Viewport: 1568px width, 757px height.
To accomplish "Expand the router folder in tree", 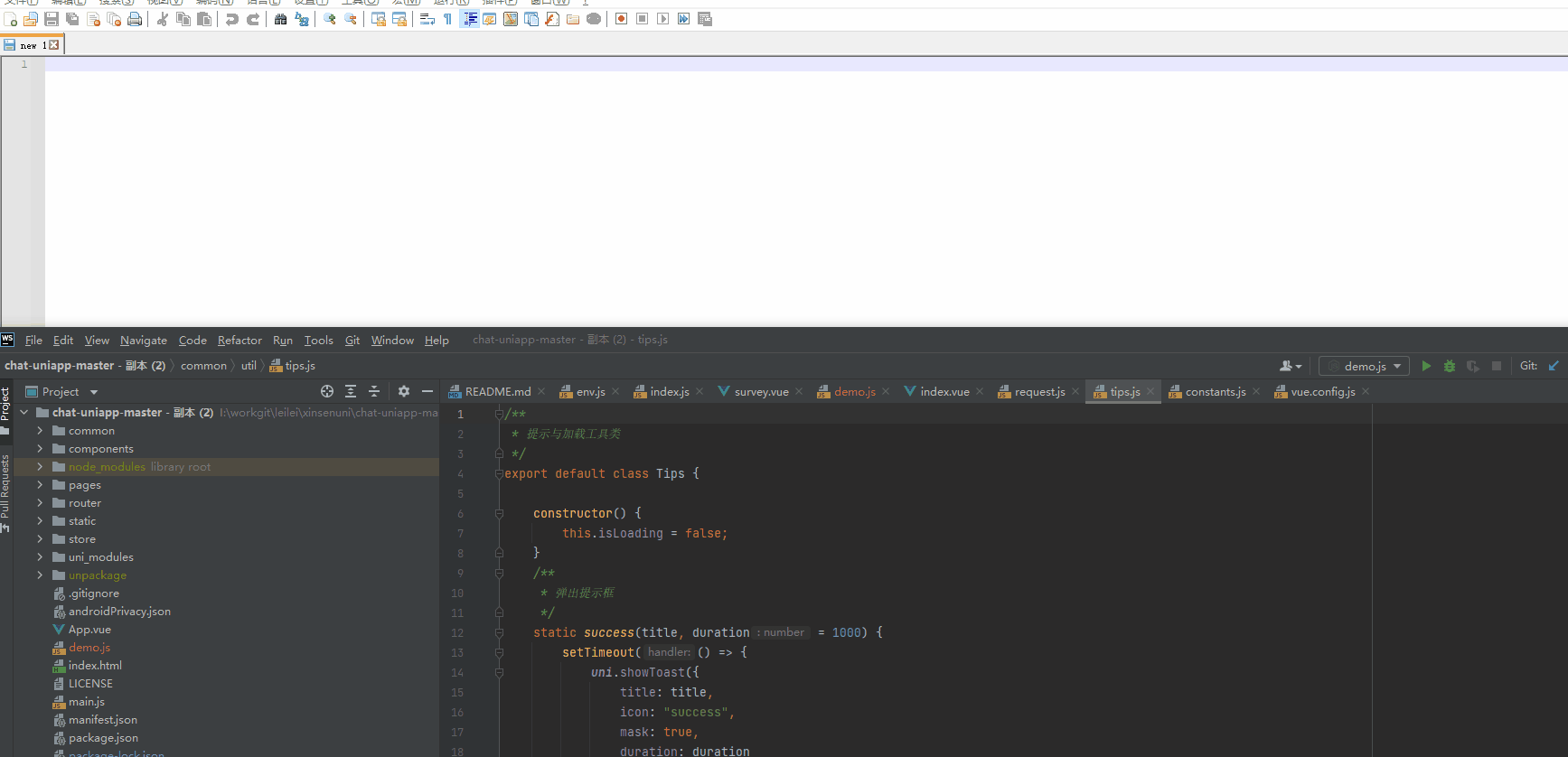I will (40, 503).
